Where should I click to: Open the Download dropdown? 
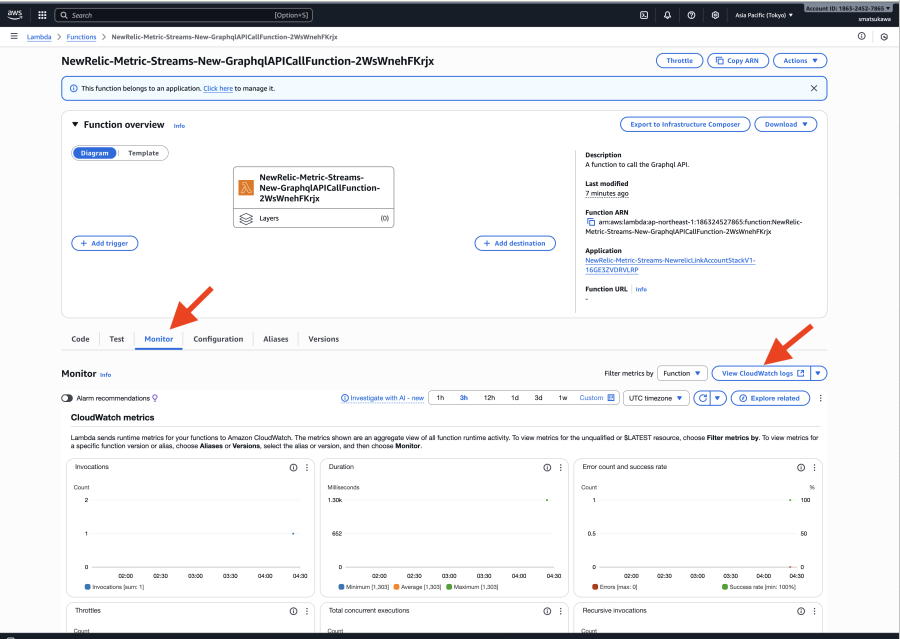[785, 124]
